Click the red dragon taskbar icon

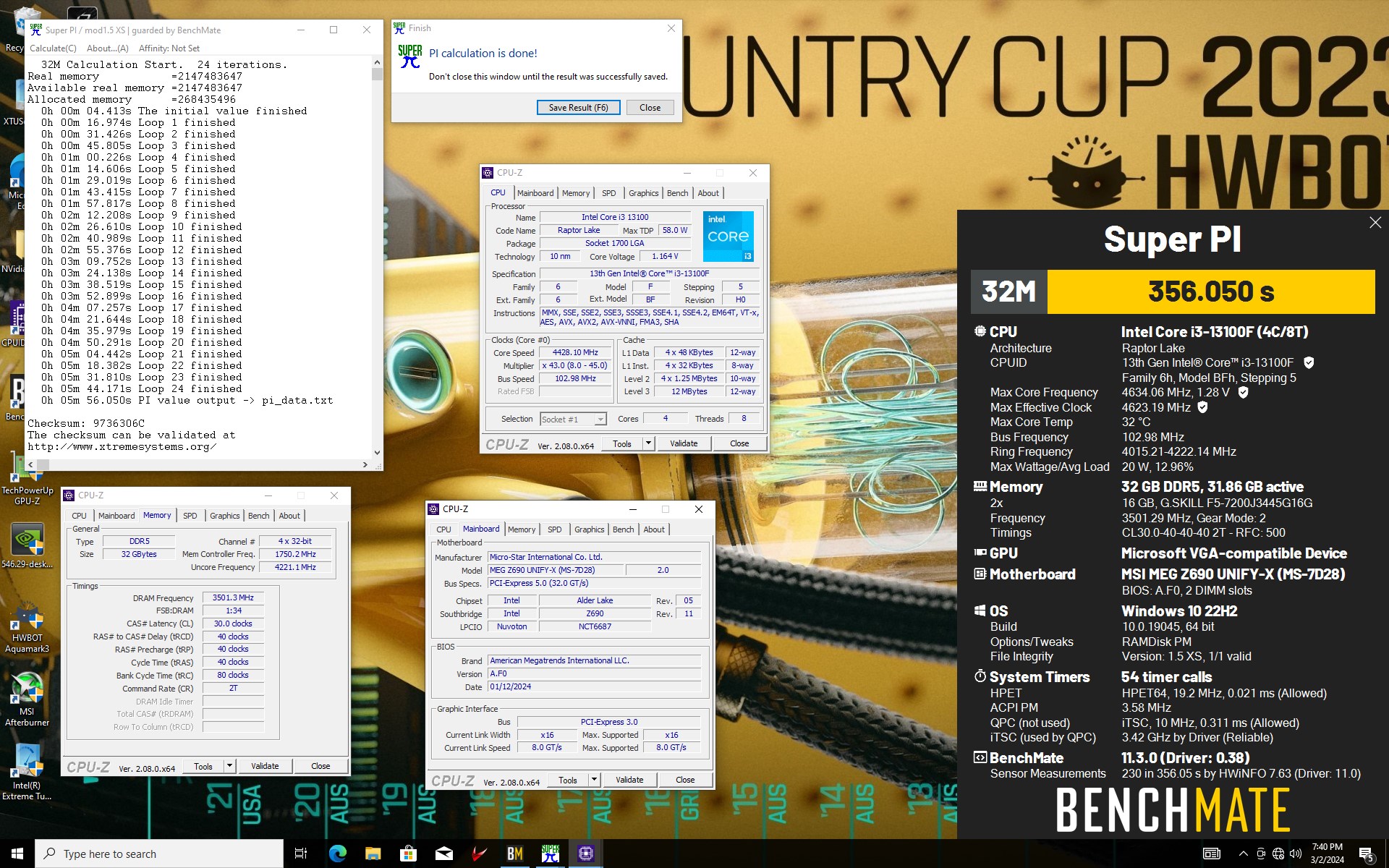pos(479,854)
